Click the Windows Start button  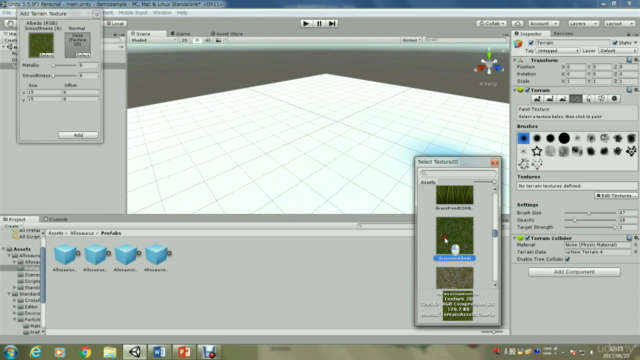(x=11, y=352)
